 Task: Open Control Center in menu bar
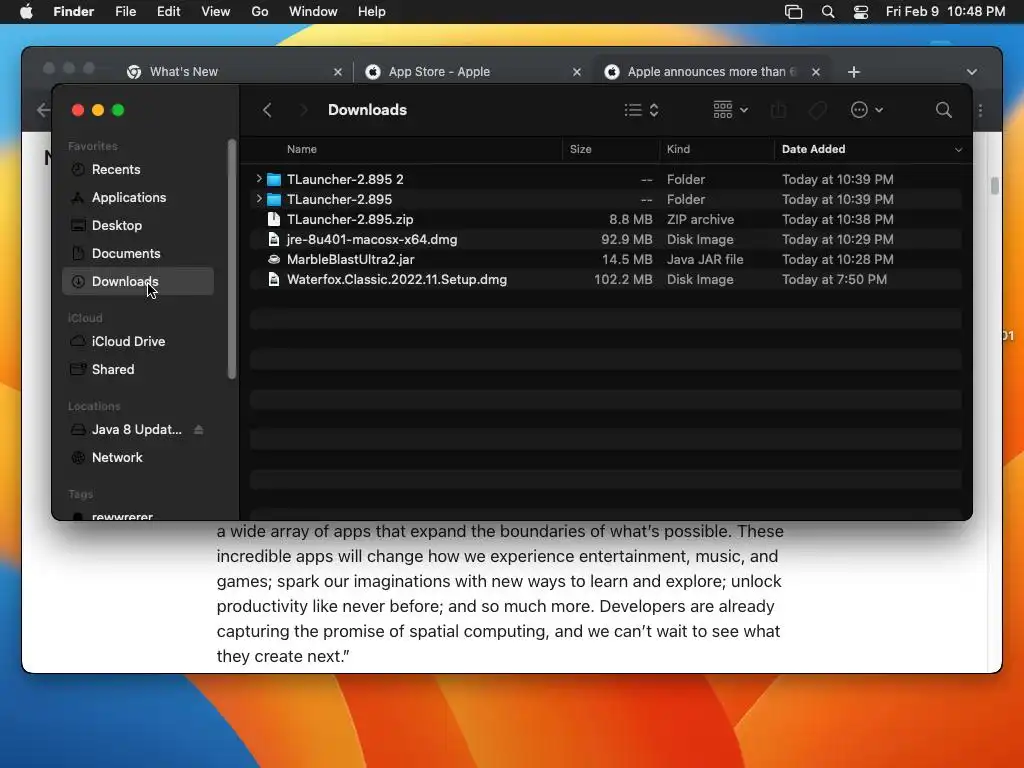coord(861,12)
